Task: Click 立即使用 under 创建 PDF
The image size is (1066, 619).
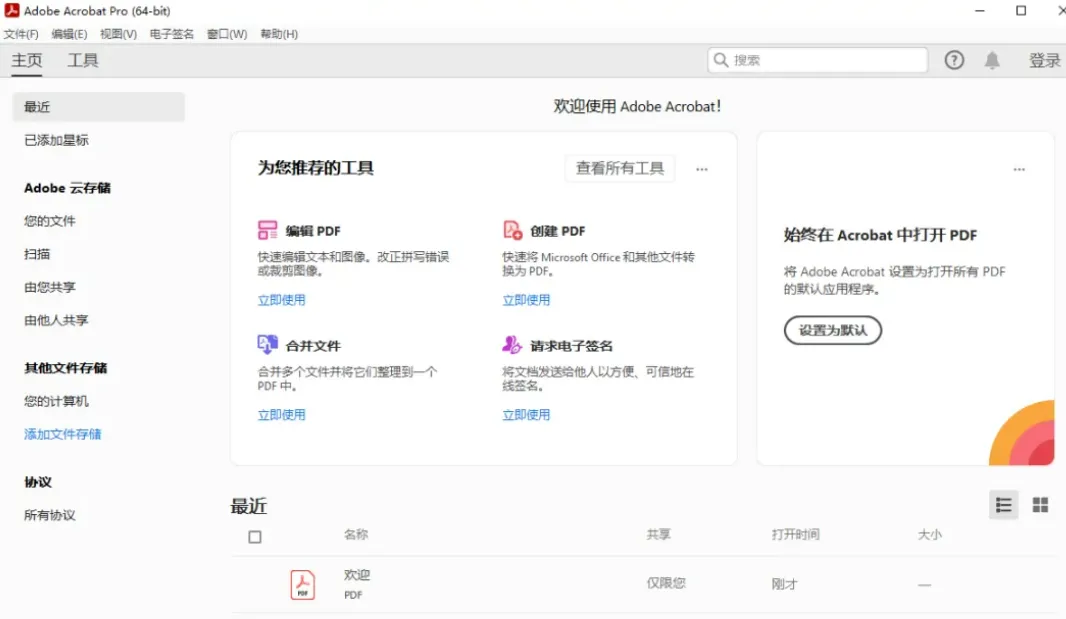Action: tap(526, 300)
